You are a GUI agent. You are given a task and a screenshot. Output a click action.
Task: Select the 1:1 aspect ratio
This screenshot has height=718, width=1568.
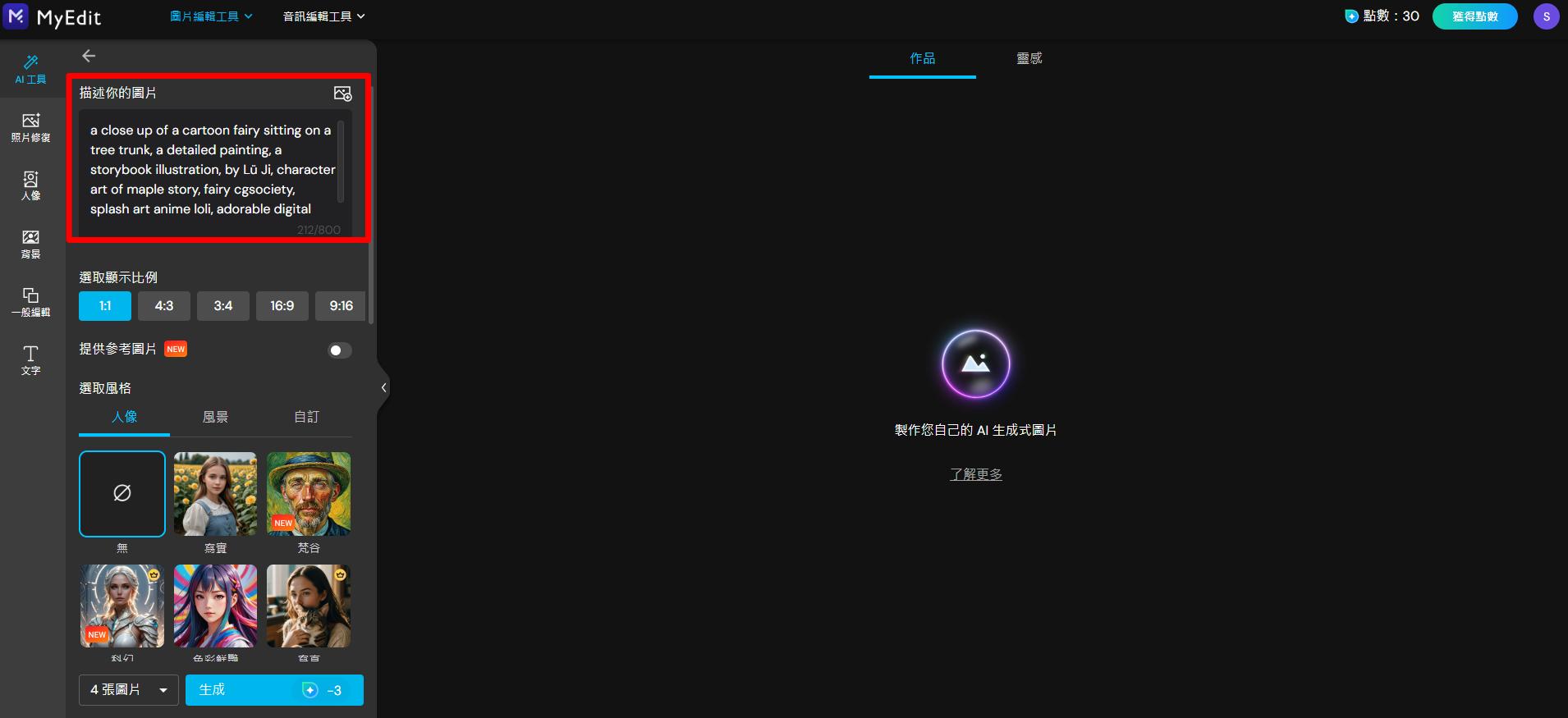pos(105,306)
